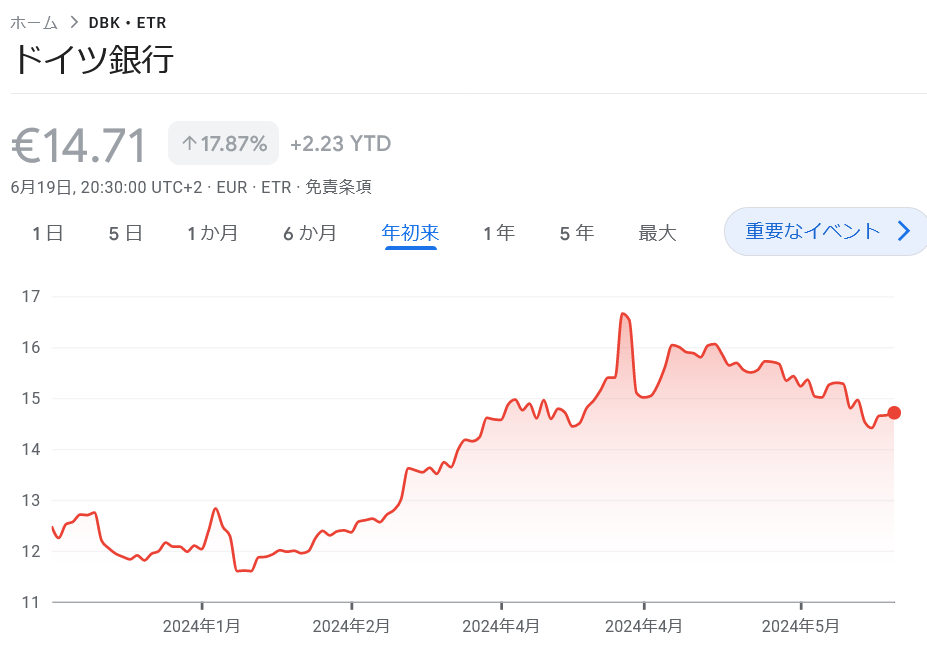Switch to the 1年 view
The height and width of the screenshot is (655, 927).
[498, 231]
